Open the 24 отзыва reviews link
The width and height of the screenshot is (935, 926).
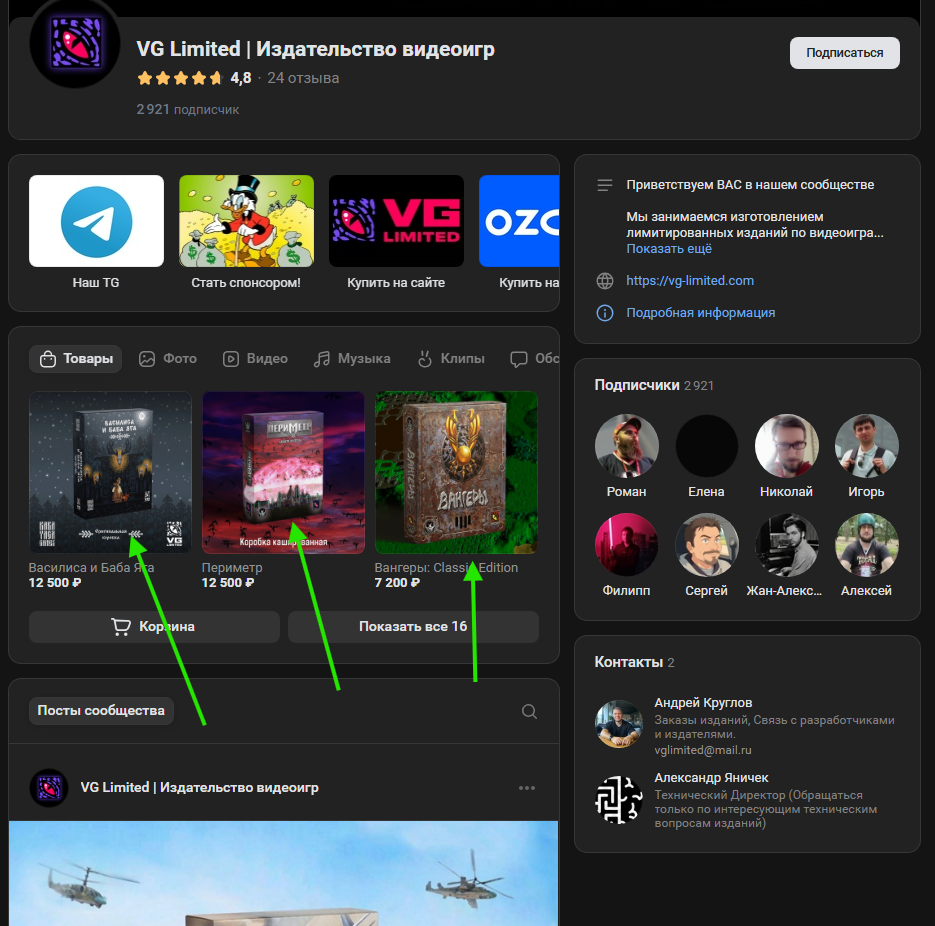tap(303, 78)
